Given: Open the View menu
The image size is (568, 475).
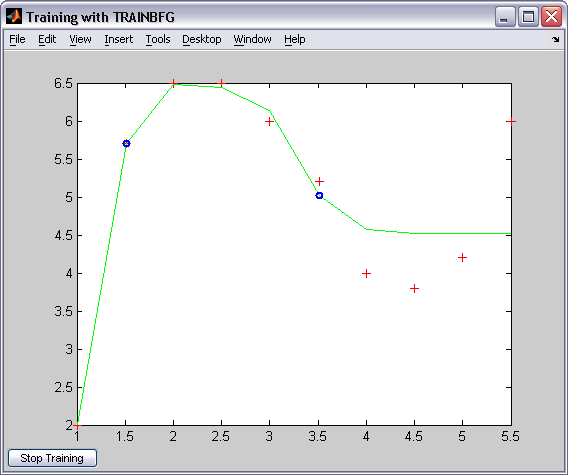Looking at the screenshot, I should click(80, 39).
